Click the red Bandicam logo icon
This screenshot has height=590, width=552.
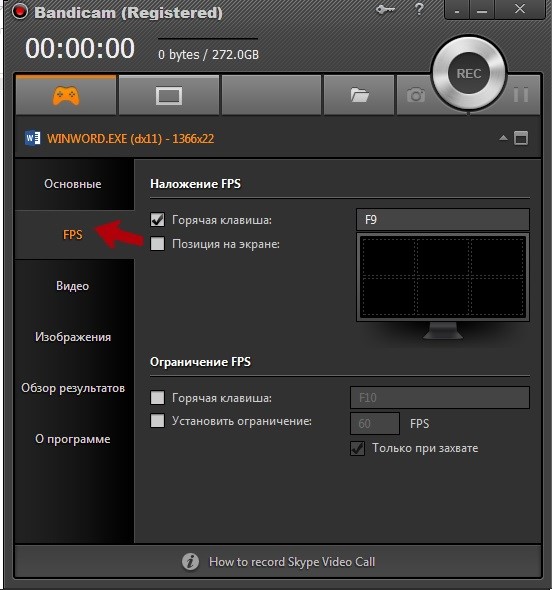(20, 12)
